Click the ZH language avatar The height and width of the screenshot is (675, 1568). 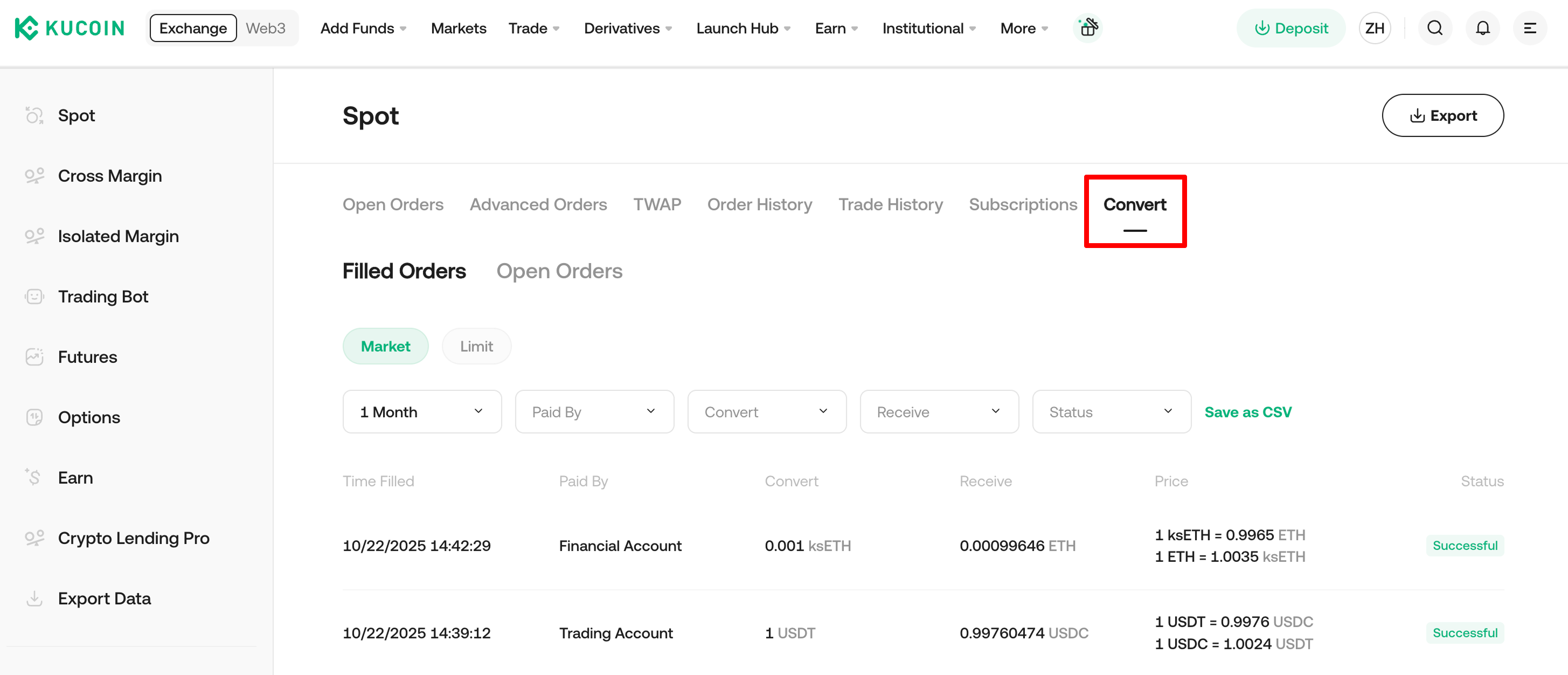tap(1375, 28)
